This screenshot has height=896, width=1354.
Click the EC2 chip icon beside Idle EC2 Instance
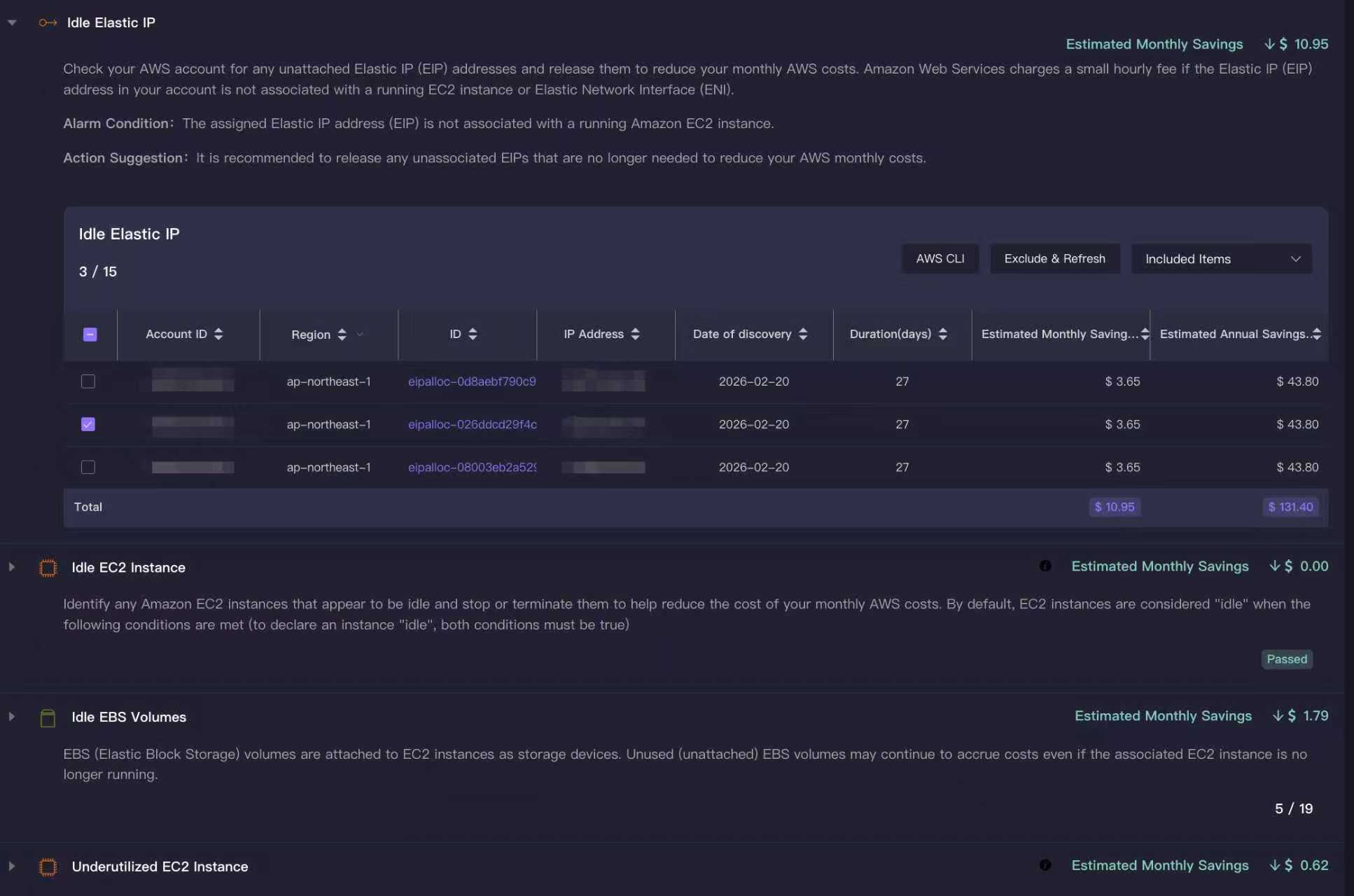click(x=48, y=567)
